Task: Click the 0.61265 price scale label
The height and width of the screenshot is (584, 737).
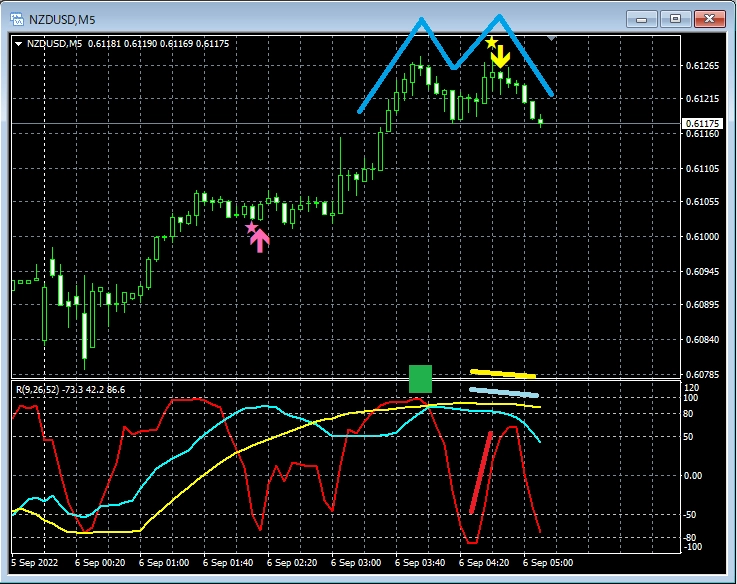Action: (702, 66)
